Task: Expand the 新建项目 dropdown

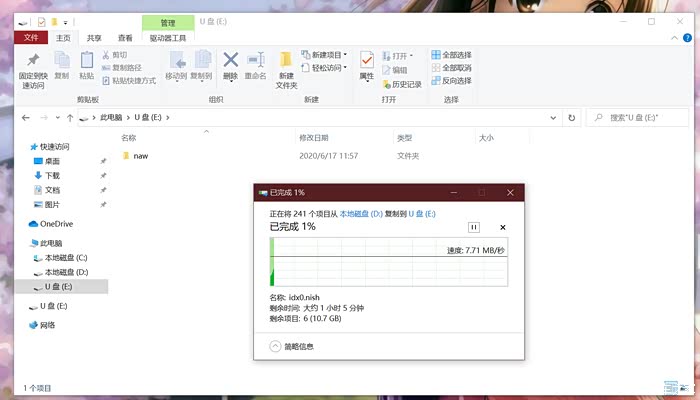Action: coord(327,55)
